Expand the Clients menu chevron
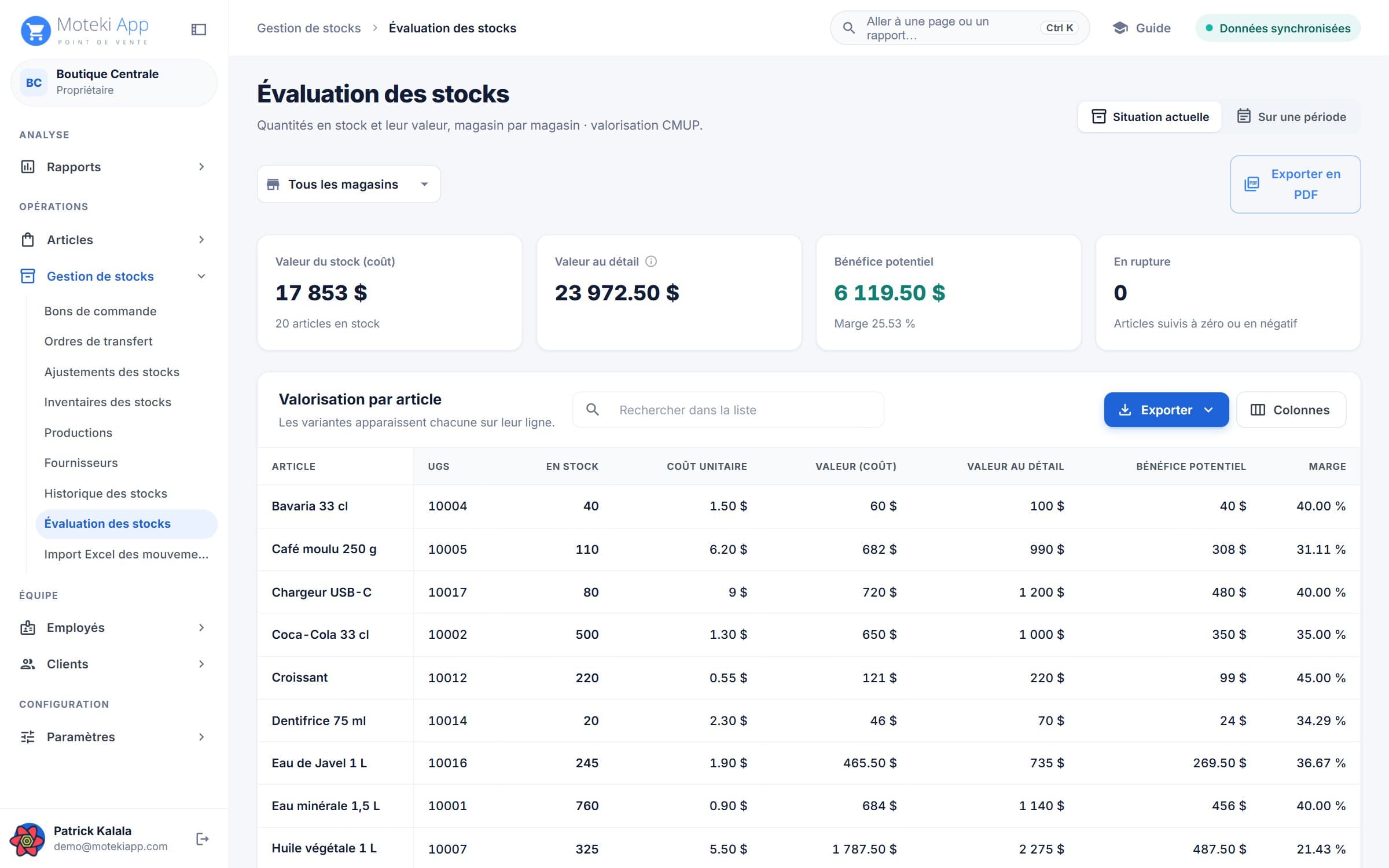The width and height of the screenshot is (1389, 868). pos(201,664)
